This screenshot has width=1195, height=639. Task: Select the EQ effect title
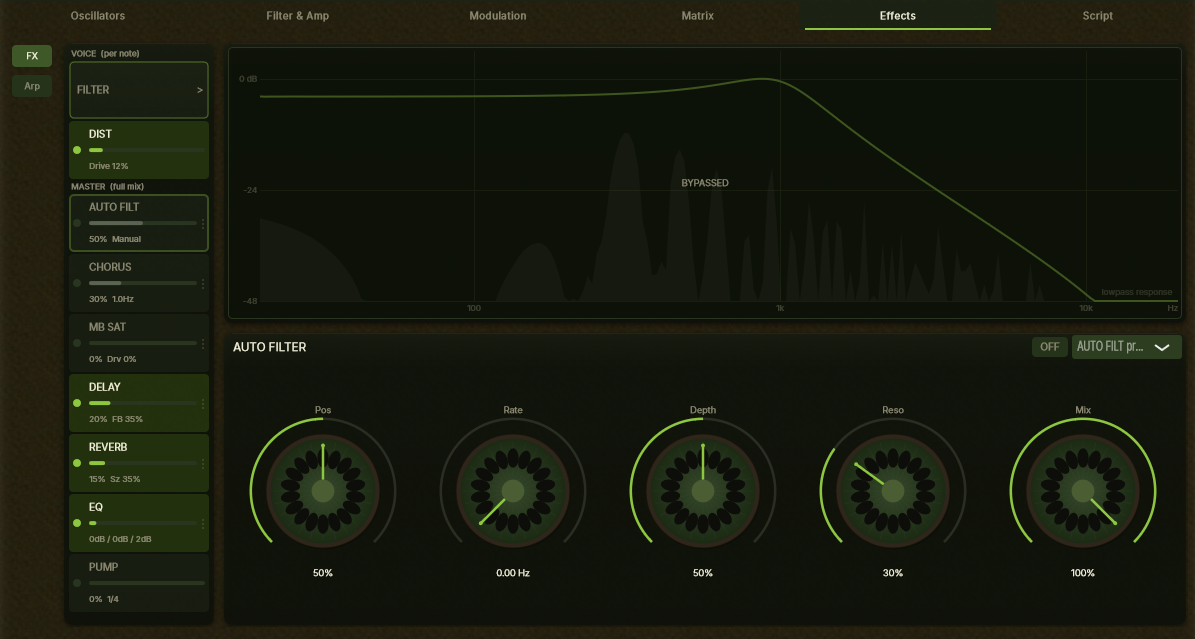[95, 507]
